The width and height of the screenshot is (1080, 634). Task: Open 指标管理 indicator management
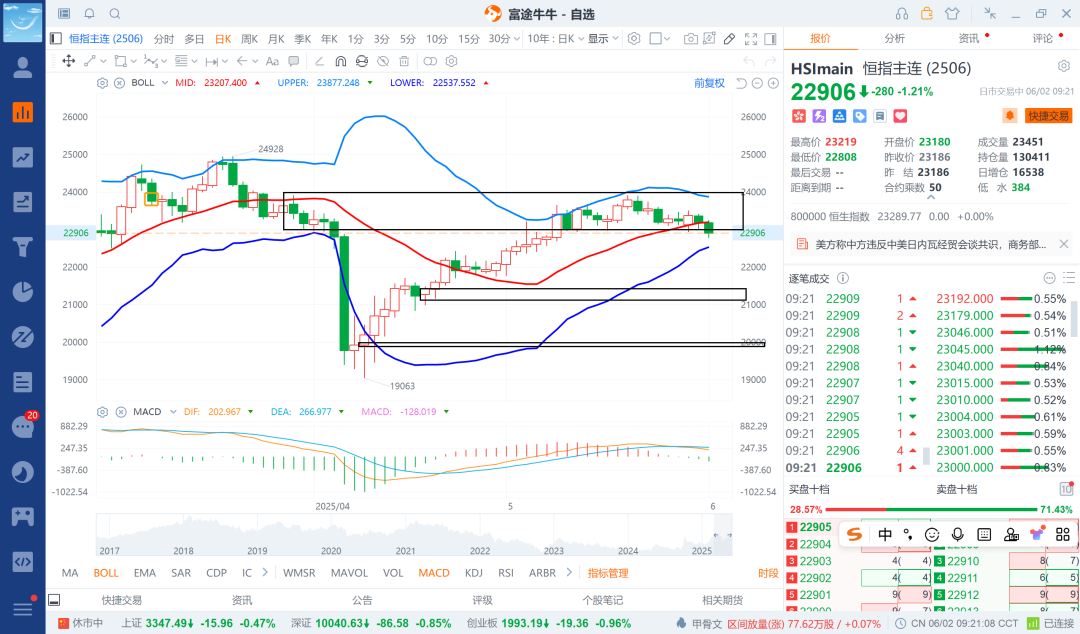click(x=608, y=573)
